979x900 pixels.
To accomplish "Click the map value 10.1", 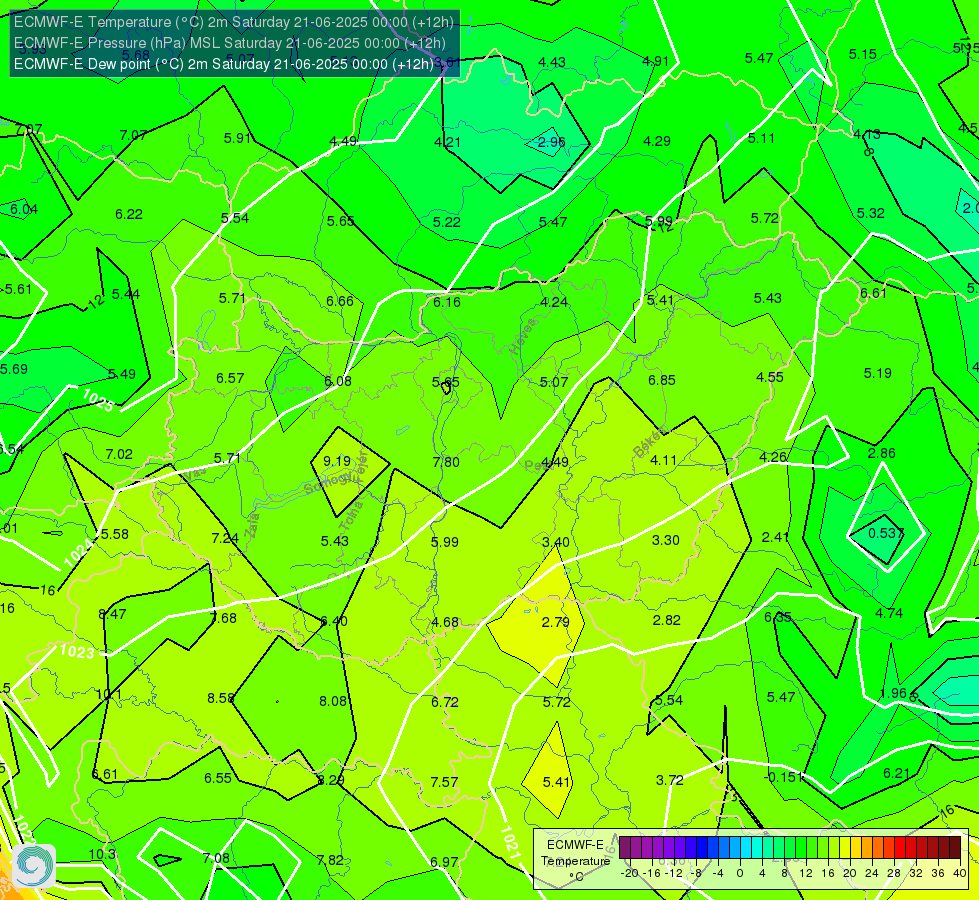I will [108, 694].
